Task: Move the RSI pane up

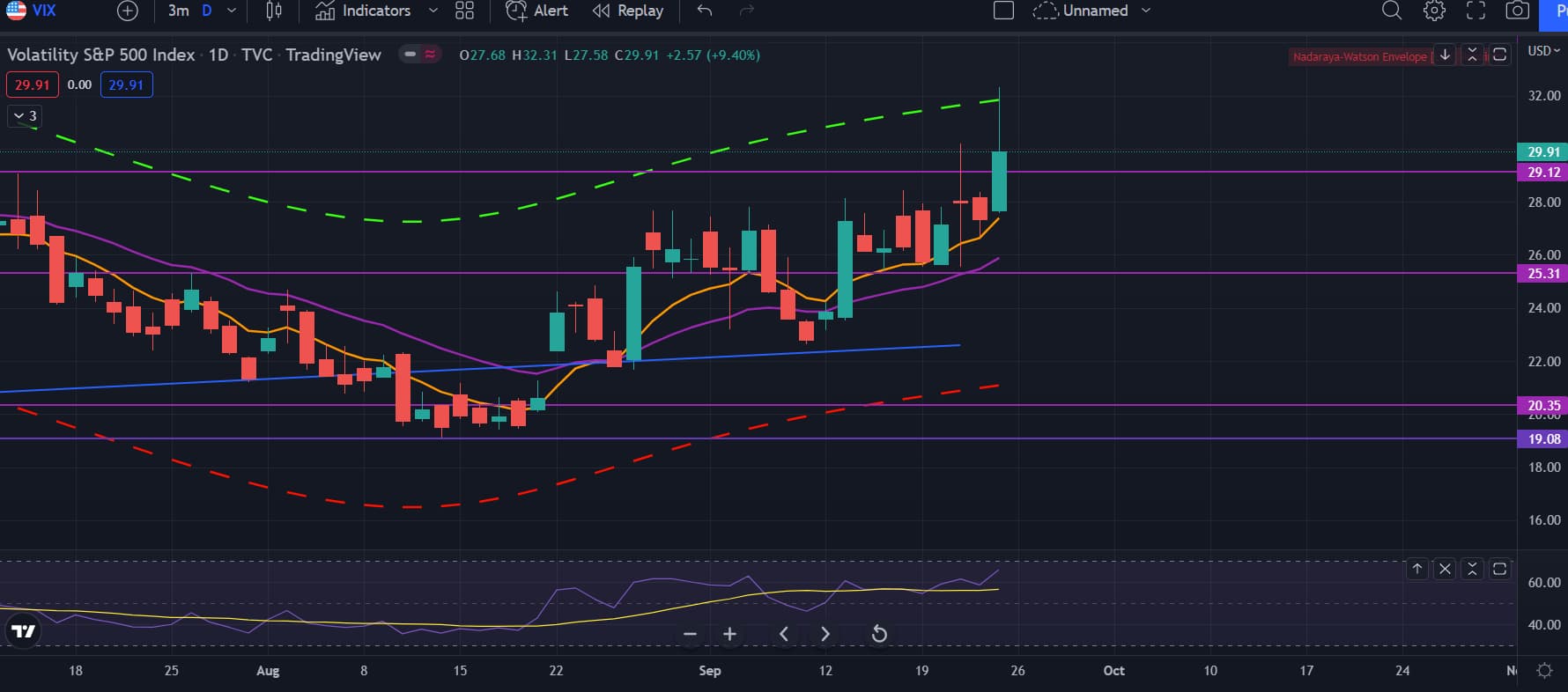Action: click(x=1417, y=569)
